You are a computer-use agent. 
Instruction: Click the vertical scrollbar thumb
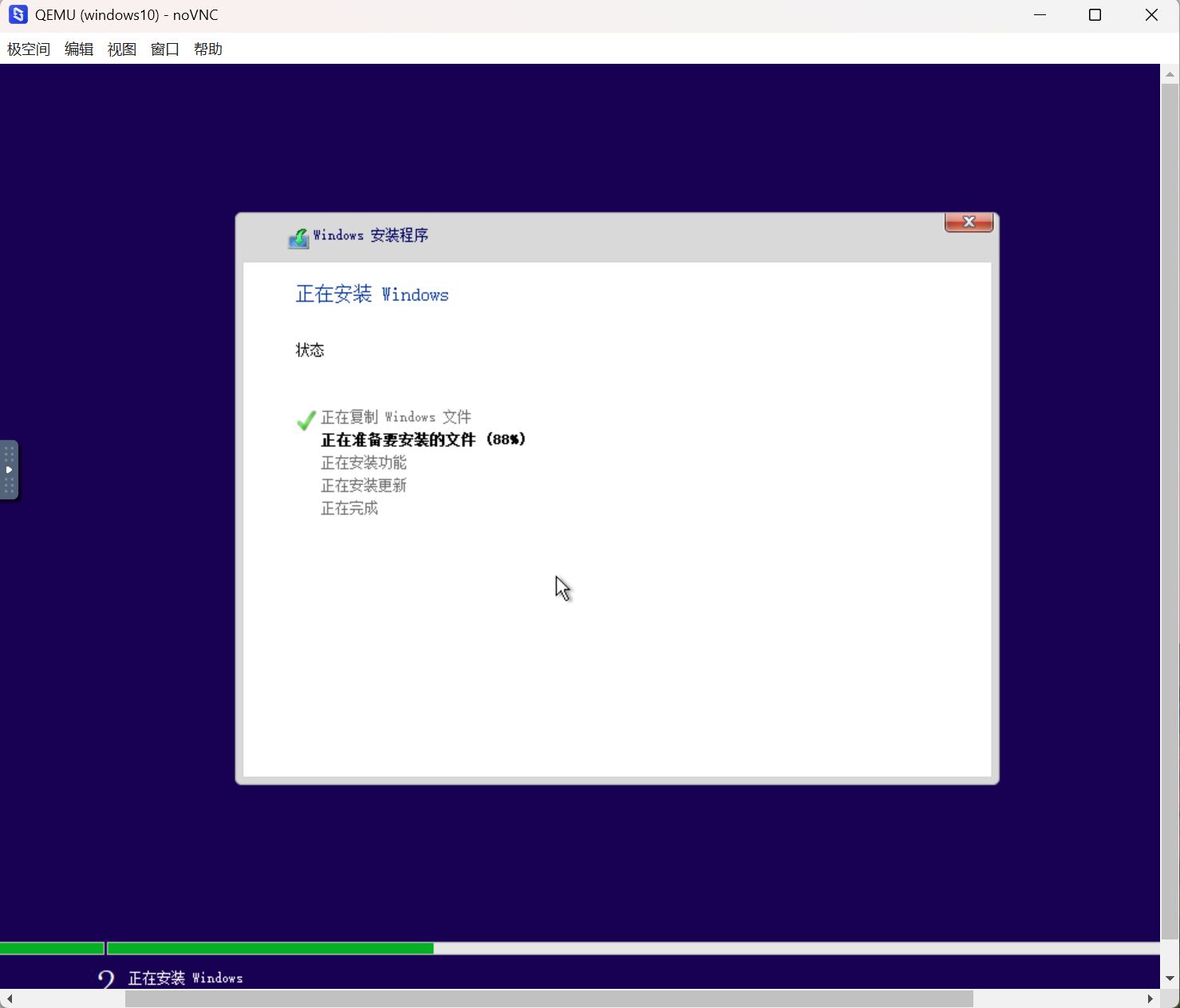click(1170, 511)
